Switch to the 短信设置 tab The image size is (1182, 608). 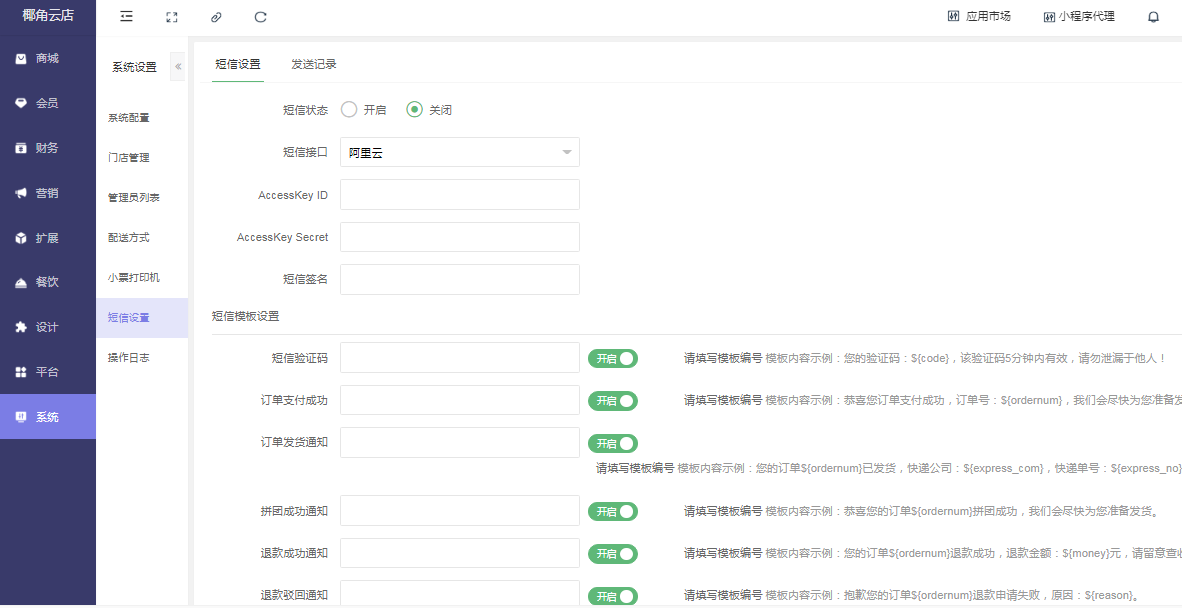pos(238,64)
